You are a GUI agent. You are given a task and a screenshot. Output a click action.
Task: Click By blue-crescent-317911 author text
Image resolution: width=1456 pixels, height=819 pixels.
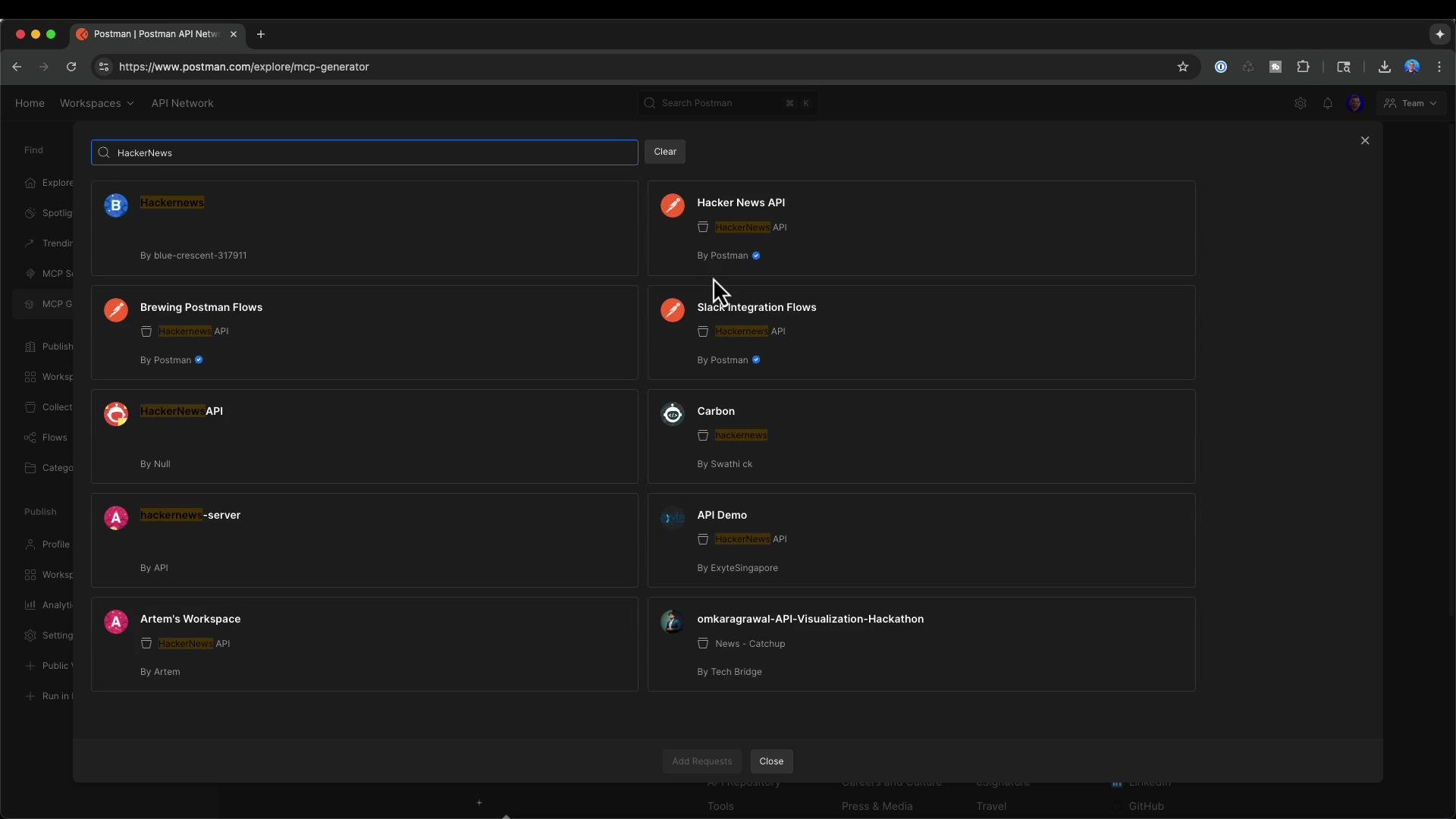(193, 256)
